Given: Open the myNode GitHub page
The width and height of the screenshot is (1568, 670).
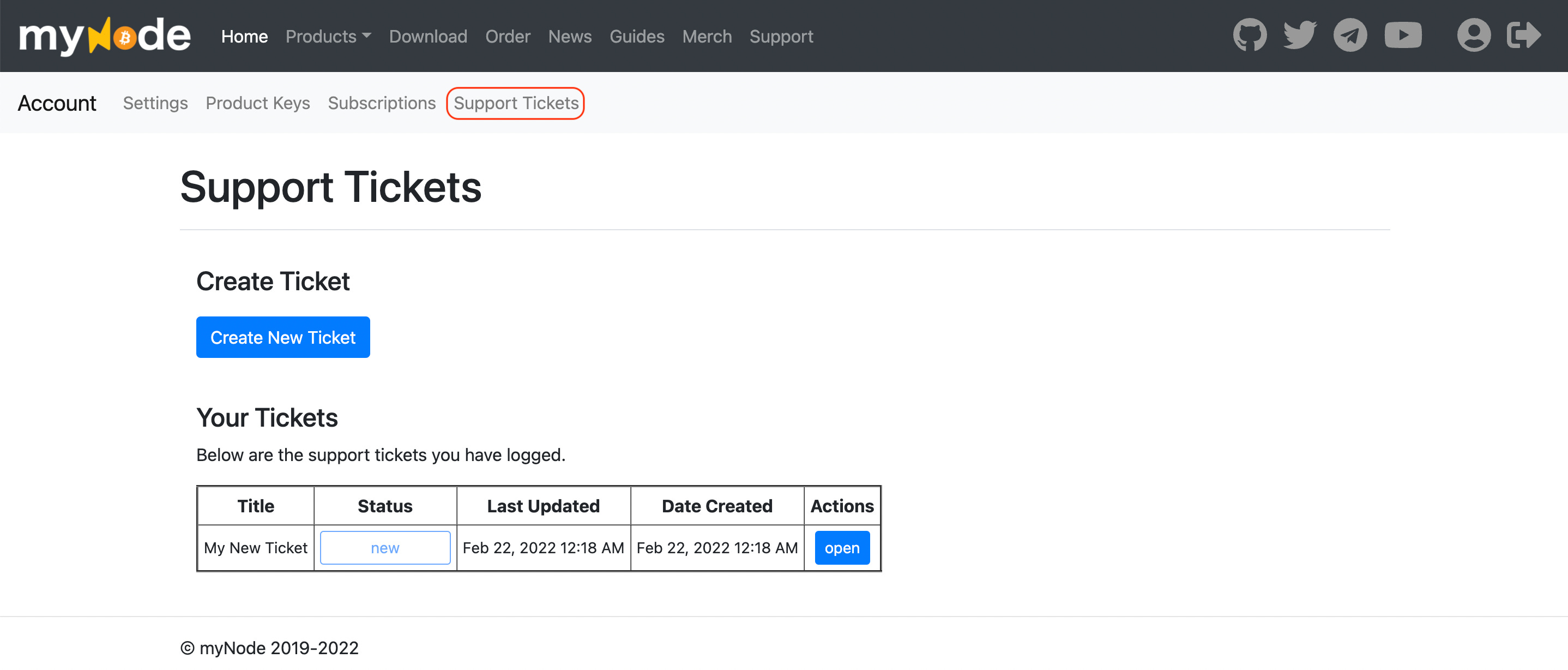Looking at the screenshot, I should (1250, 35).
